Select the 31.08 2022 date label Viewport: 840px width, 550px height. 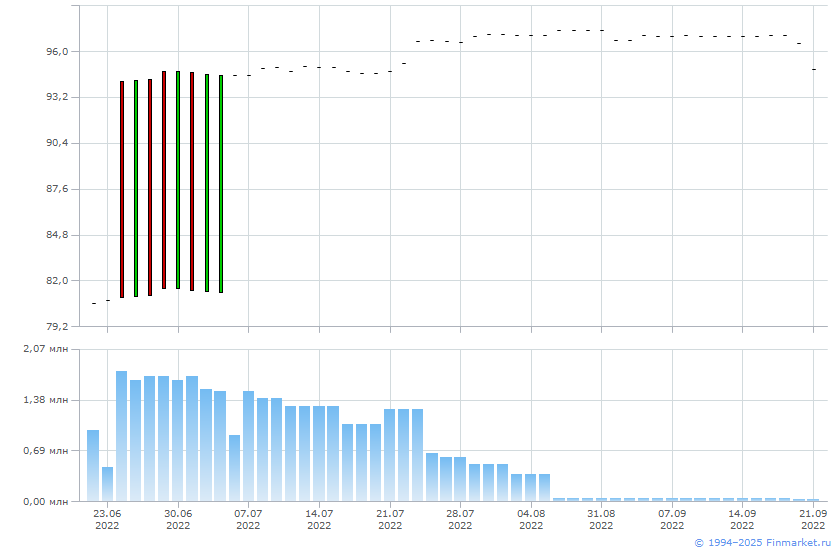(601, 519)
